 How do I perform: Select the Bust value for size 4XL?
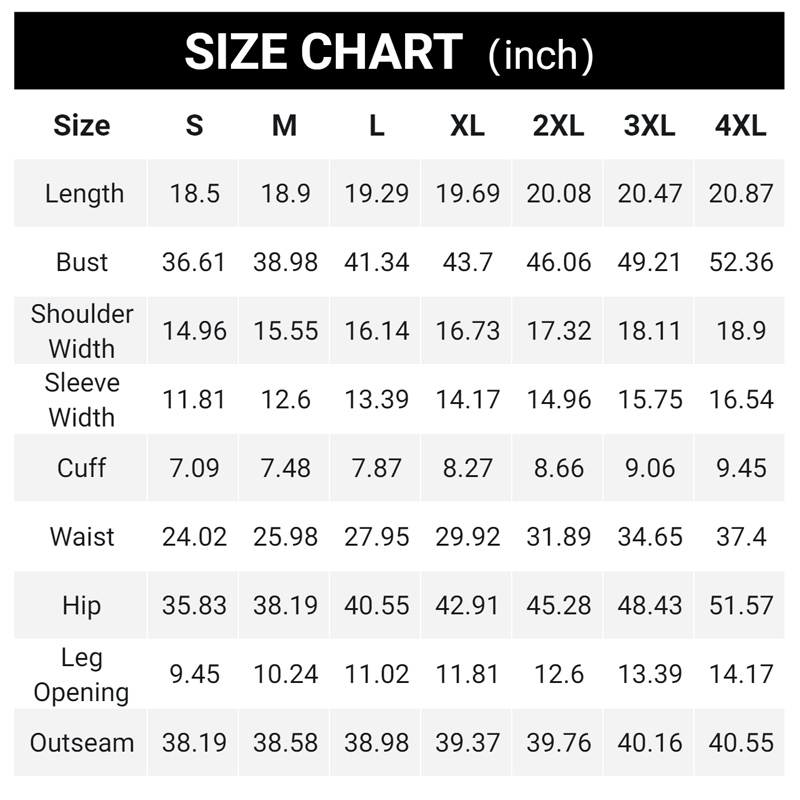coord(741,262)
